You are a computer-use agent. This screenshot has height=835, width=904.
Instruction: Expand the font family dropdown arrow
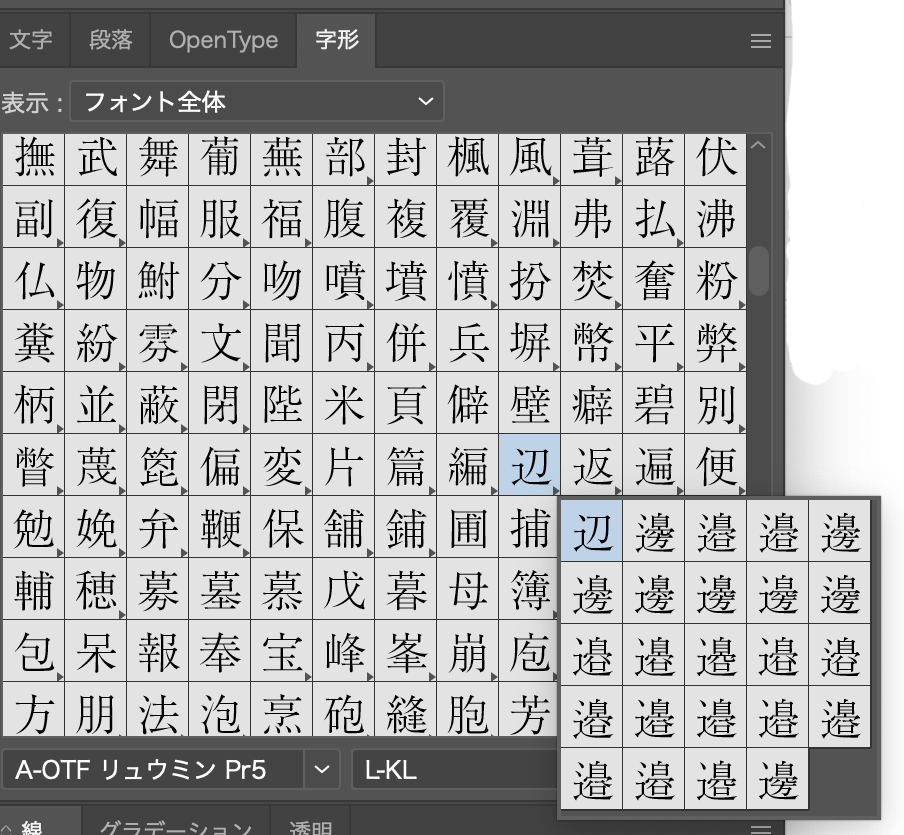pyautogui.click(x=321, y=770)
